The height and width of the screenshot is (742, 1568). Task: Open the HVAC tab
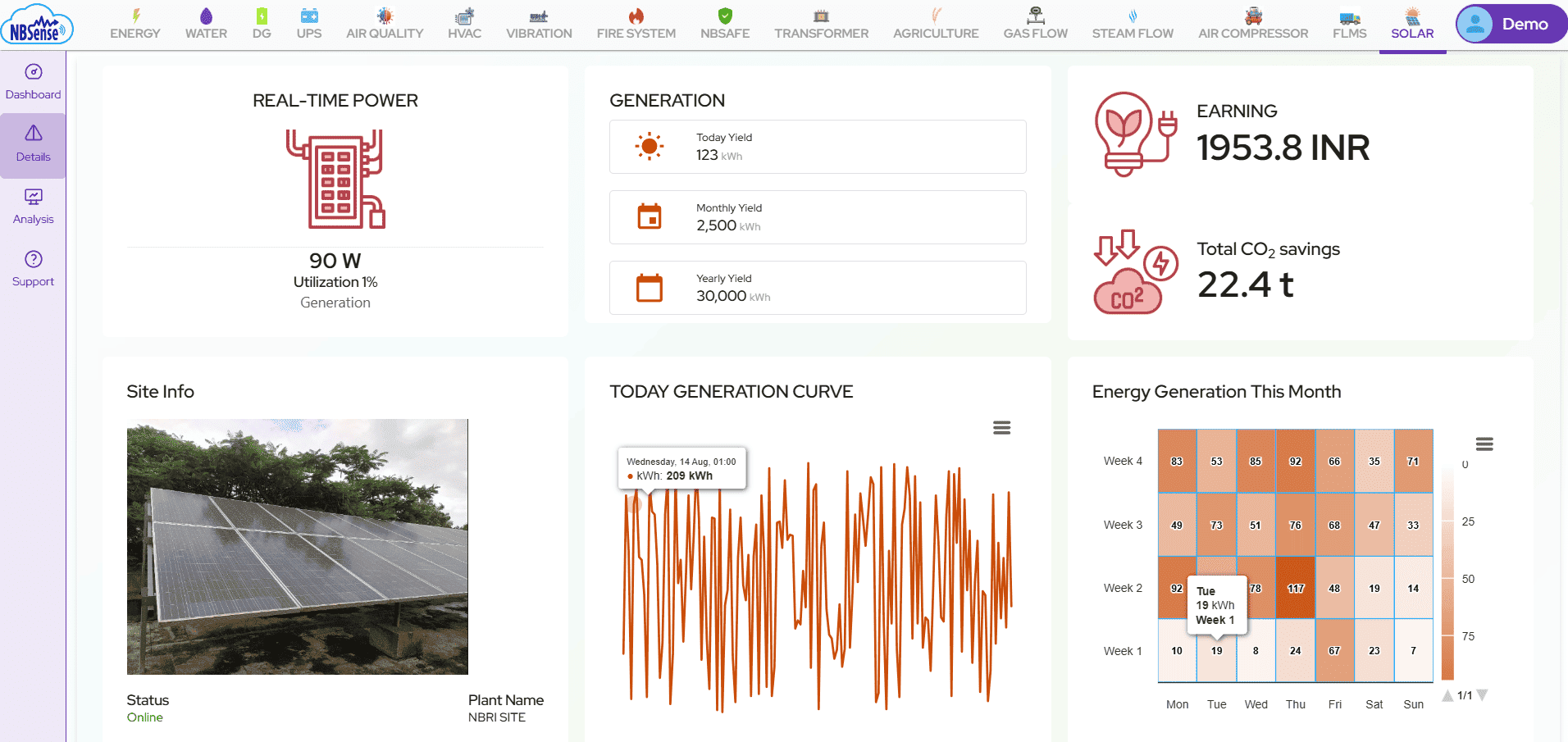pos(464,25)
